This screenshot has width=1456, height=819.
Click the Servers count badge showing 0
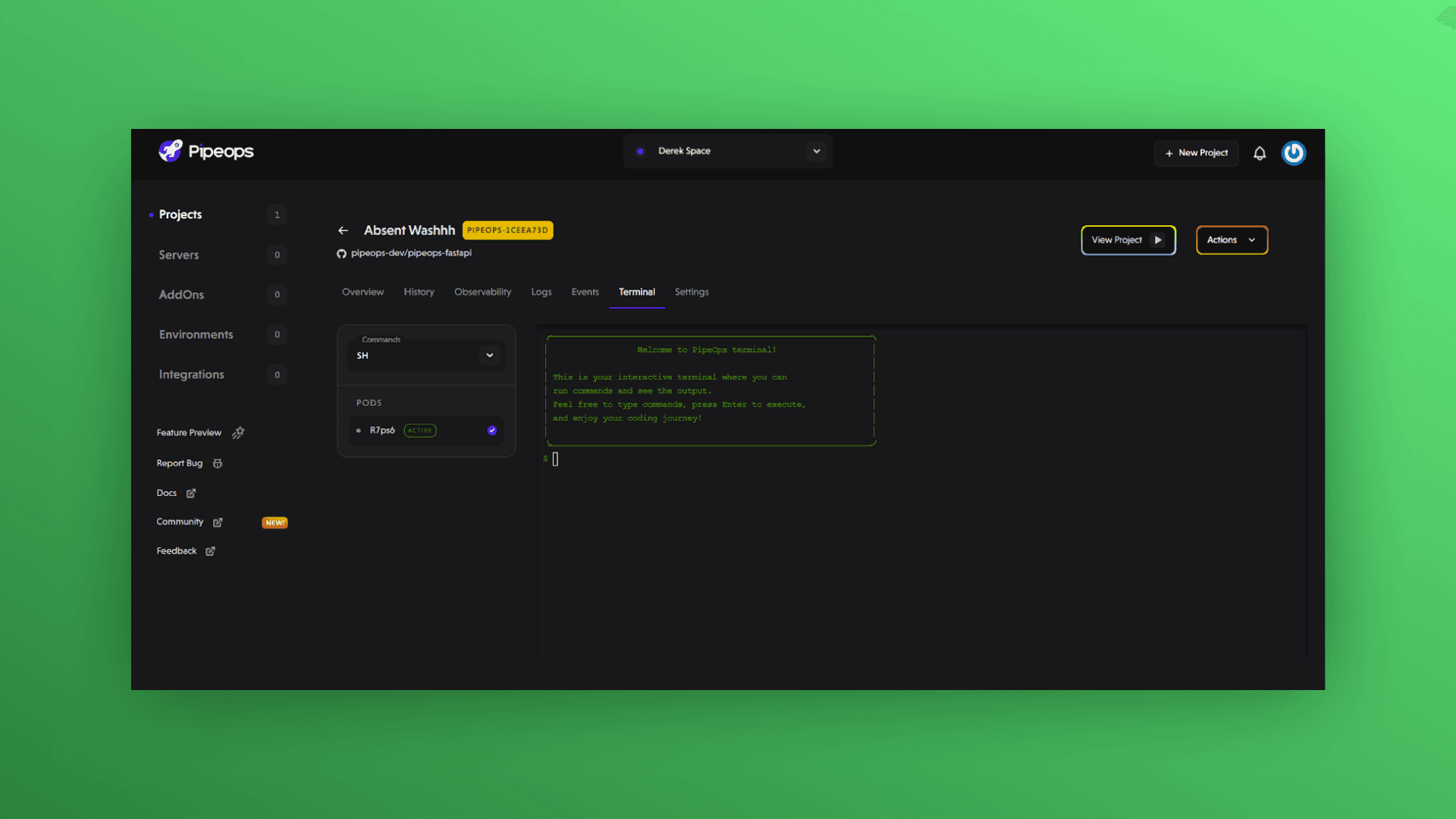pos(277,255)
